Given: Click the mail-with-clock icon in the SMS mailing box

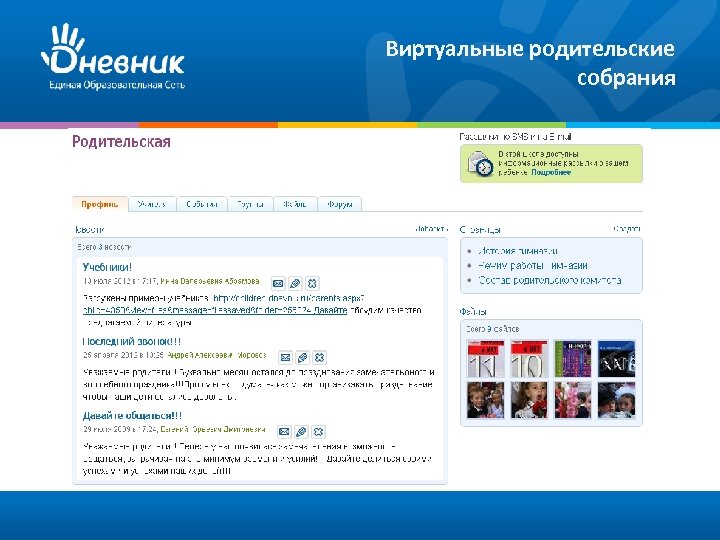Looking at the screenshot, I should 480,163.
